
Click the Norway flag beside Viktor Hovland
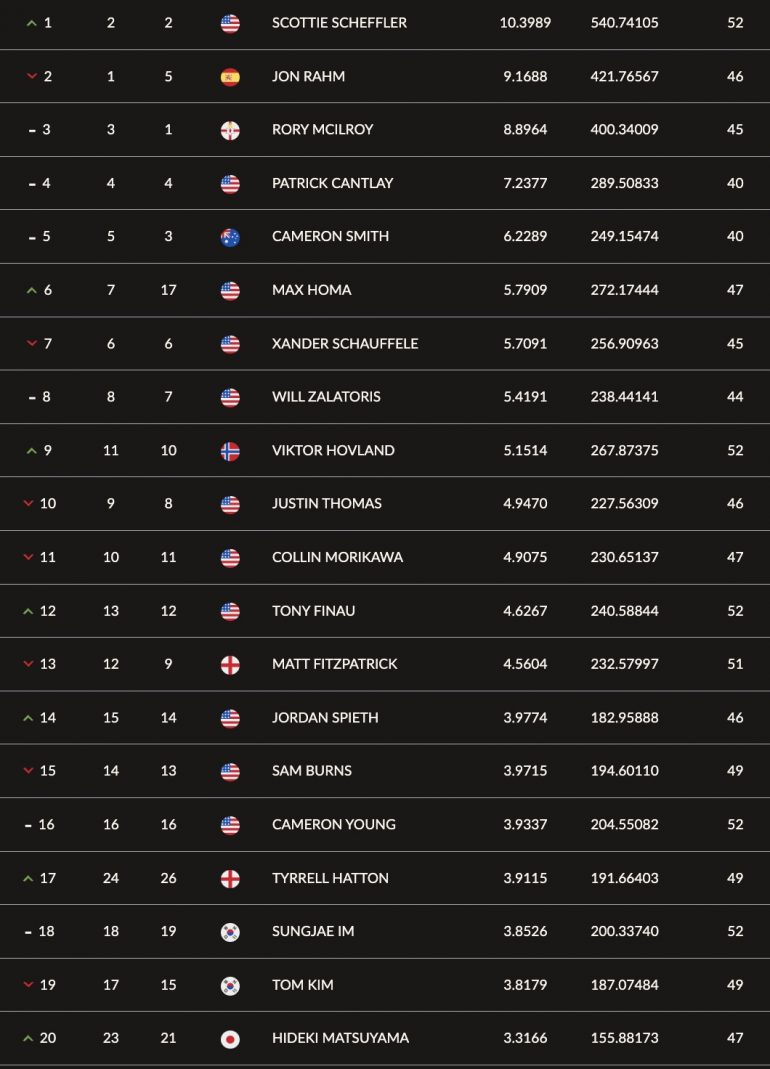coord(231,451)
